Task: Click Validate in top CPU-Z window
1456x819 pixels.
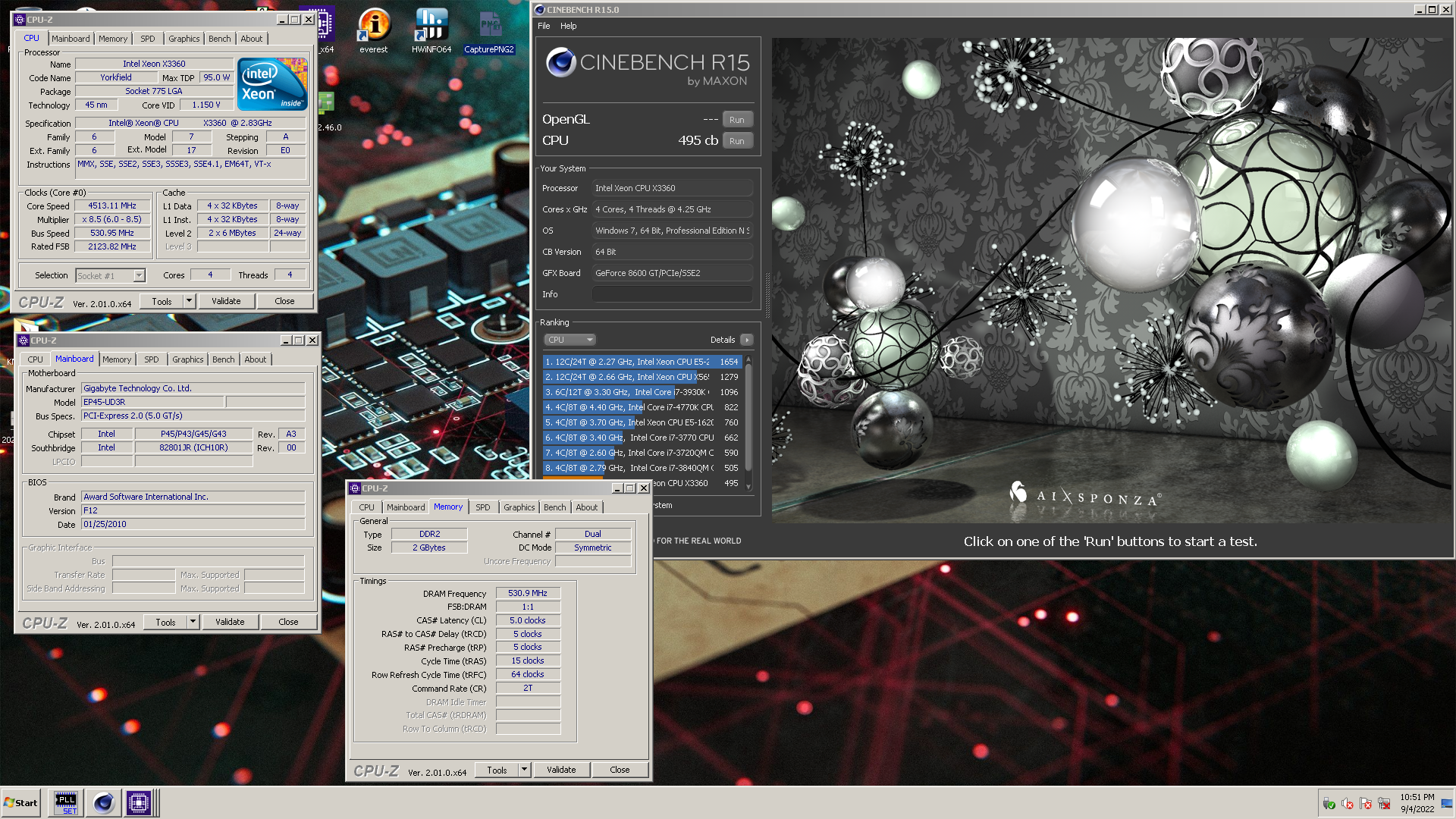Action: [226, 301]
